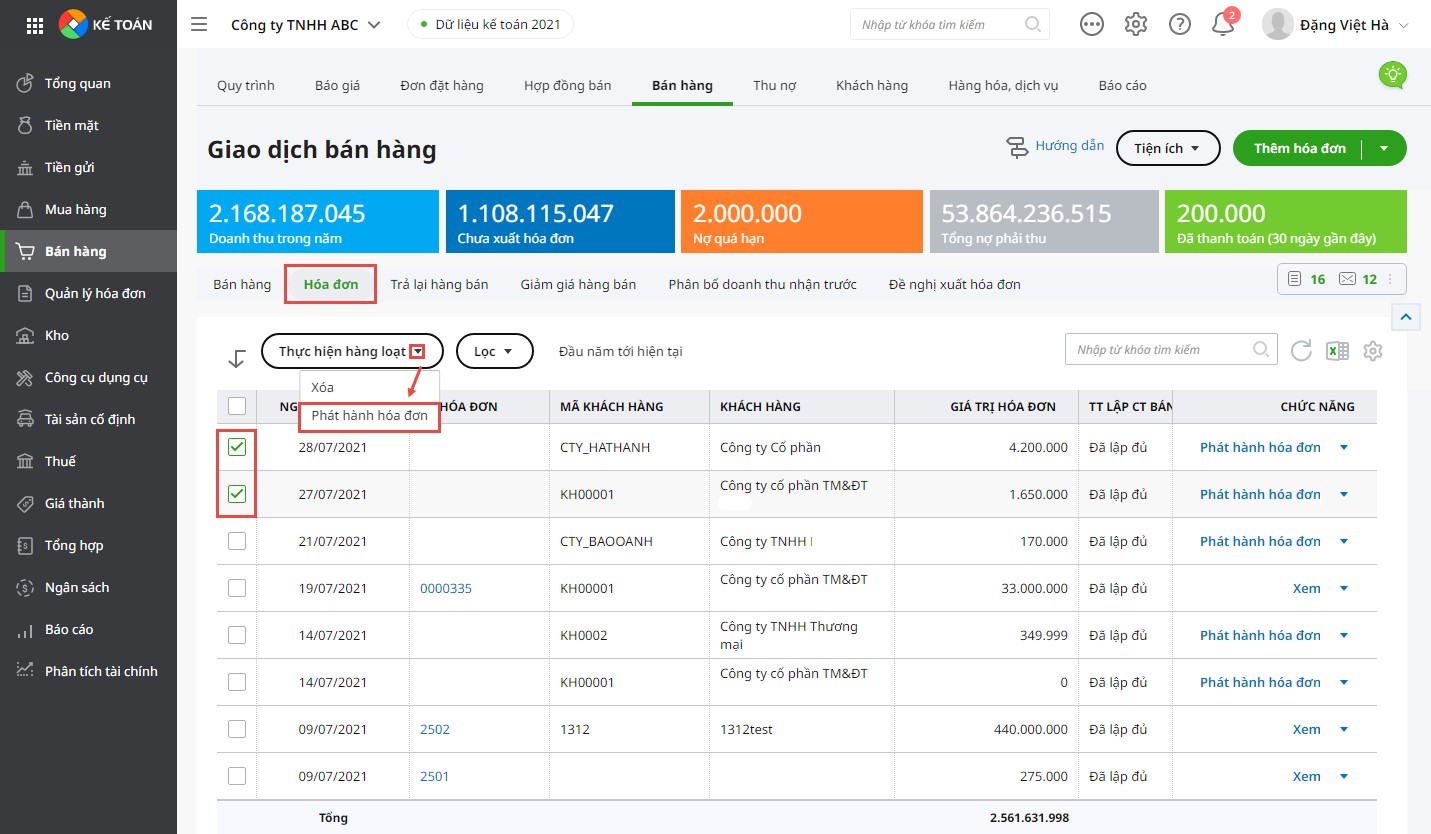Open the Khách hàng tab
The height and width of the screenshot is (834, 1431).
pos(872,85)
